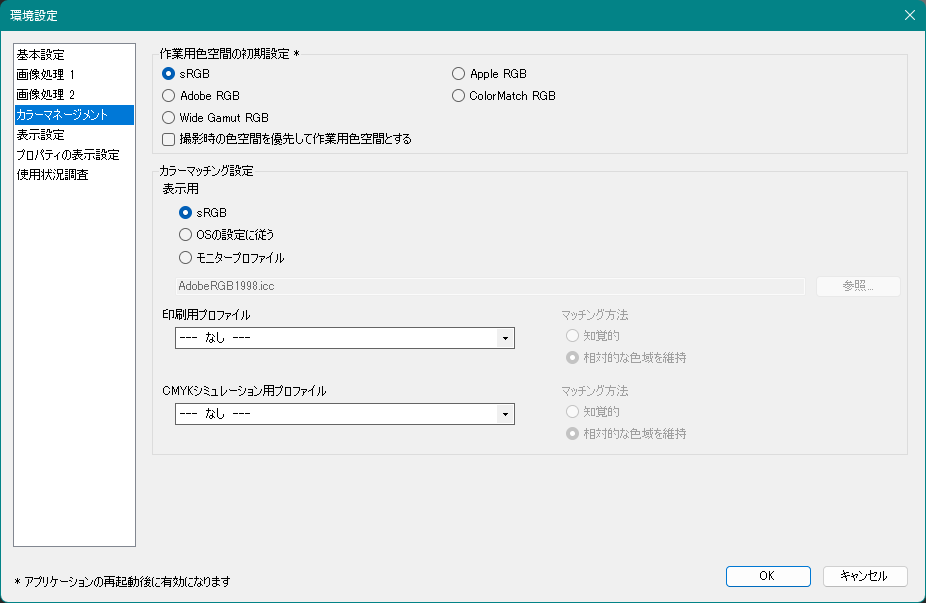Select モニタープロファイル for display matching

185,258
